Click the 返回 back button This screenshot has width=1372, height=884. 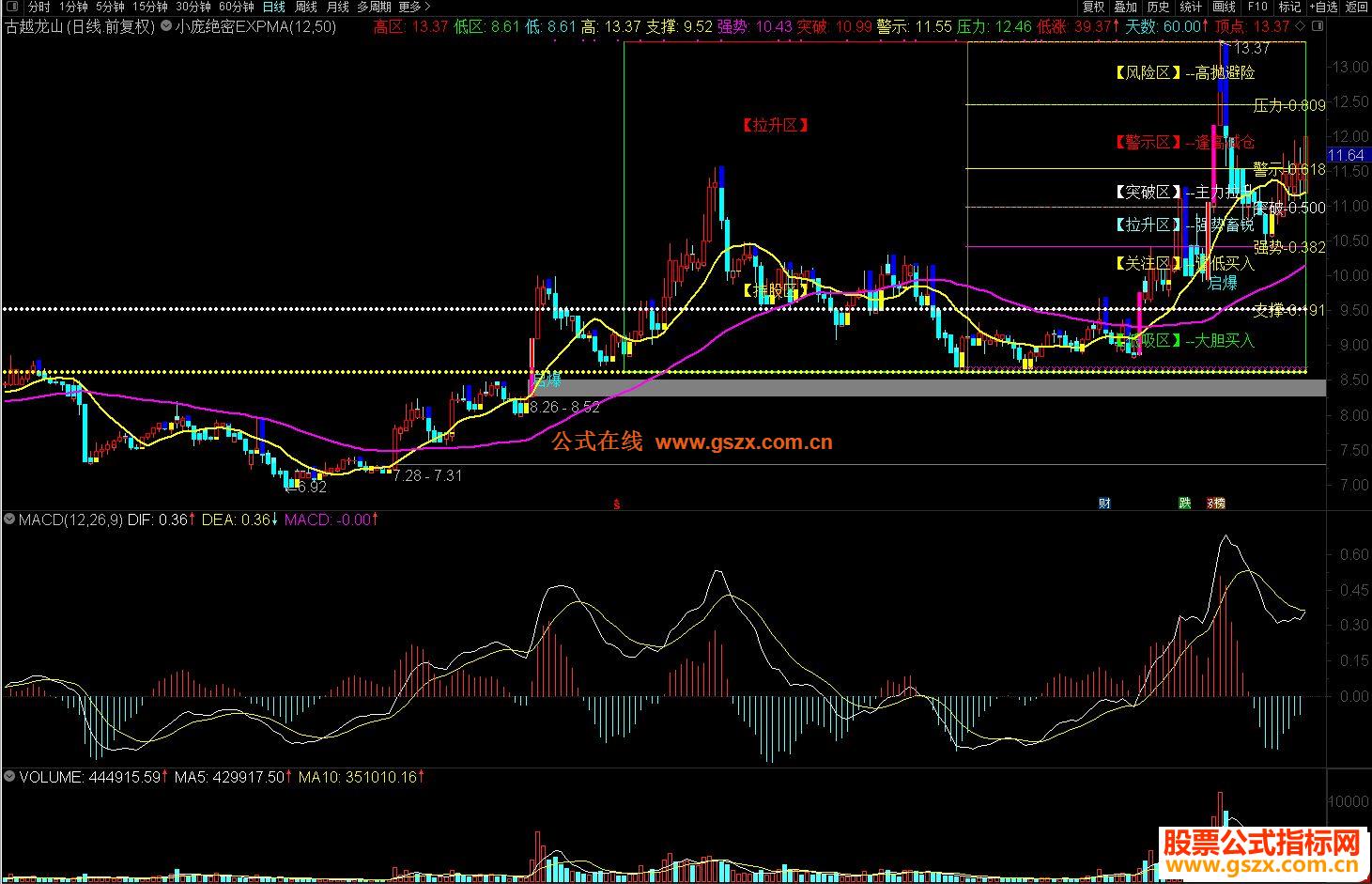click(x=1356, y=7)
